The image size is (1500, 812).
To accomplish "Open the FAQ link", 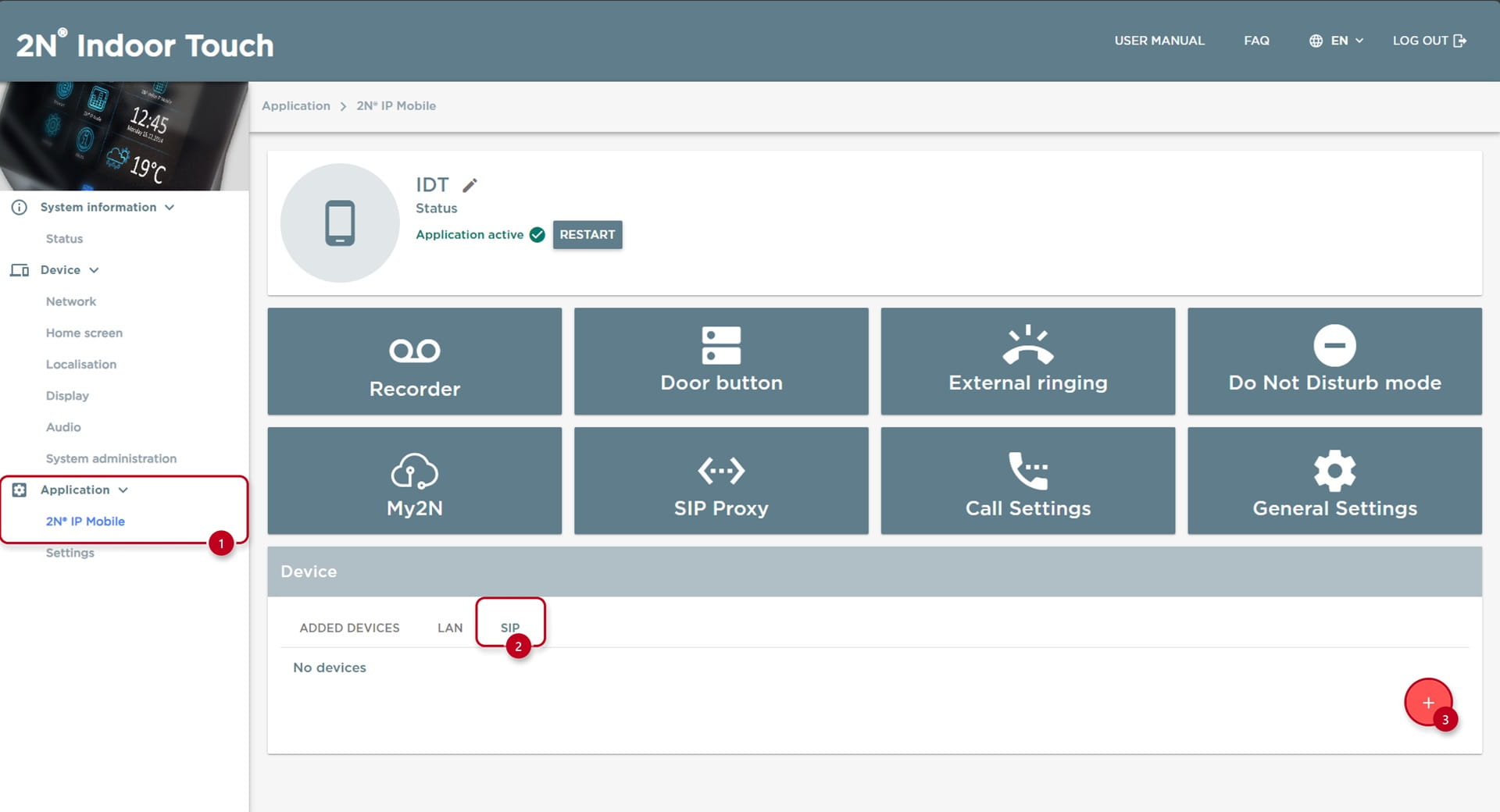I will (x=1256, y=41).
